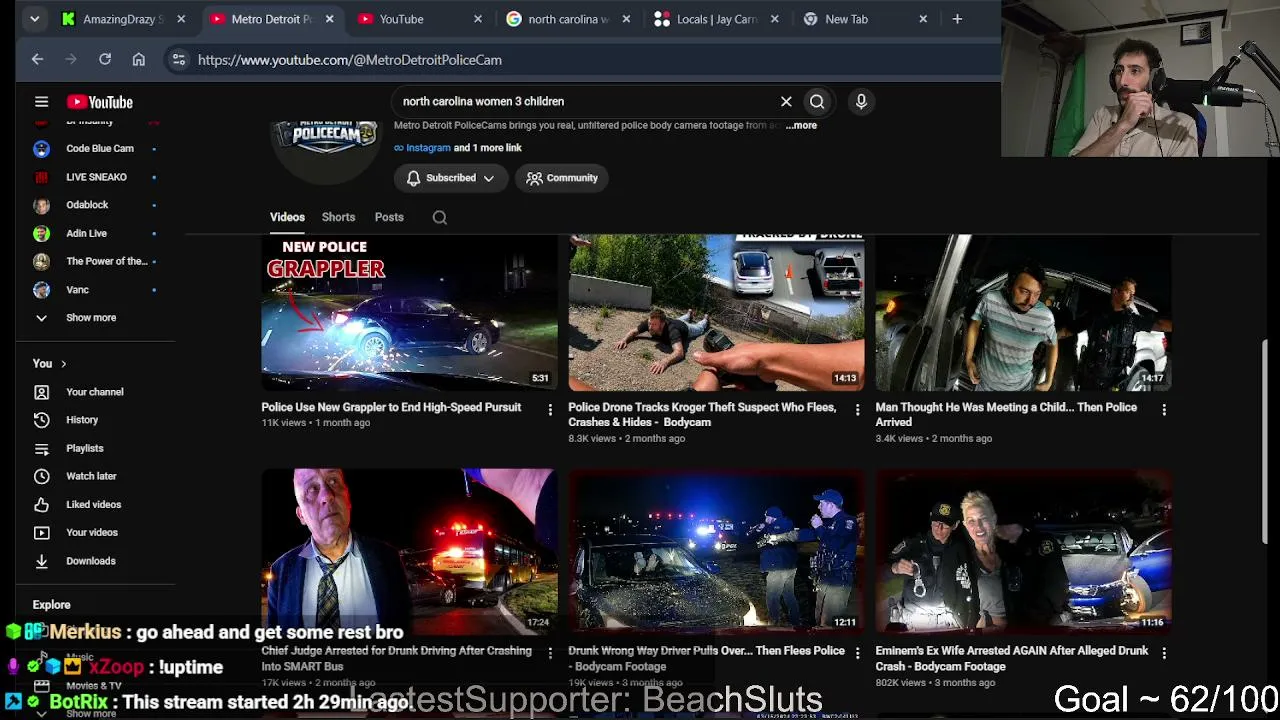The image size is (1280, 720).
Task: Open options for Kroger Theft drone video
Action: (x=857, y=409)
